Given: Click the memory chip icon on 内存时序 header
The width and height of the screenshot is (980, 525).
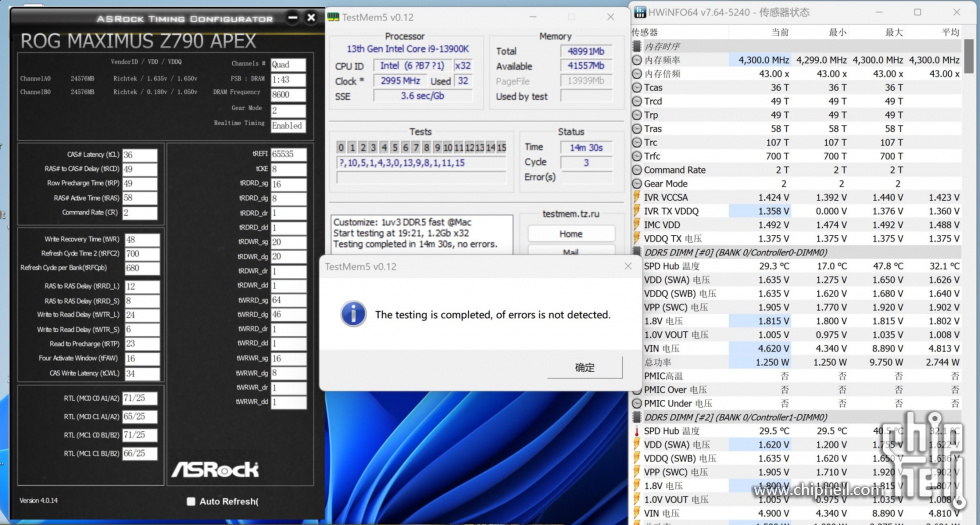Looking at the screenshot, I should tap(637, 46).
